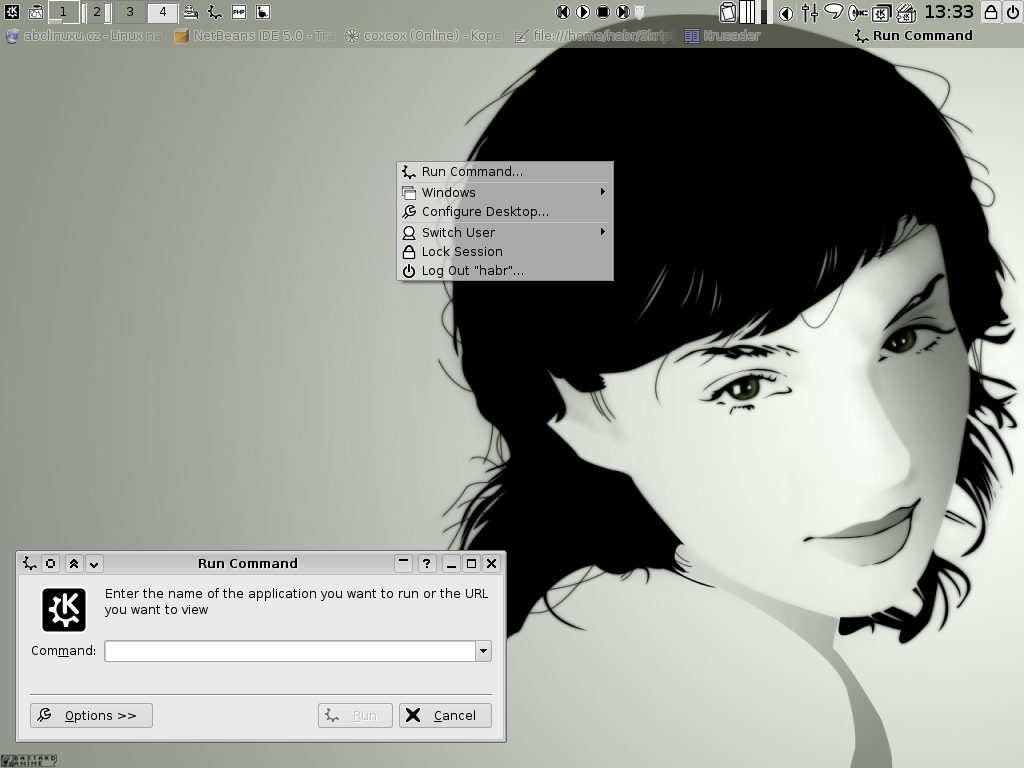Image resolution: width=1024 pixels, height=768 pixels.
Task: Start playback with media applet play button
Action: 583,12
